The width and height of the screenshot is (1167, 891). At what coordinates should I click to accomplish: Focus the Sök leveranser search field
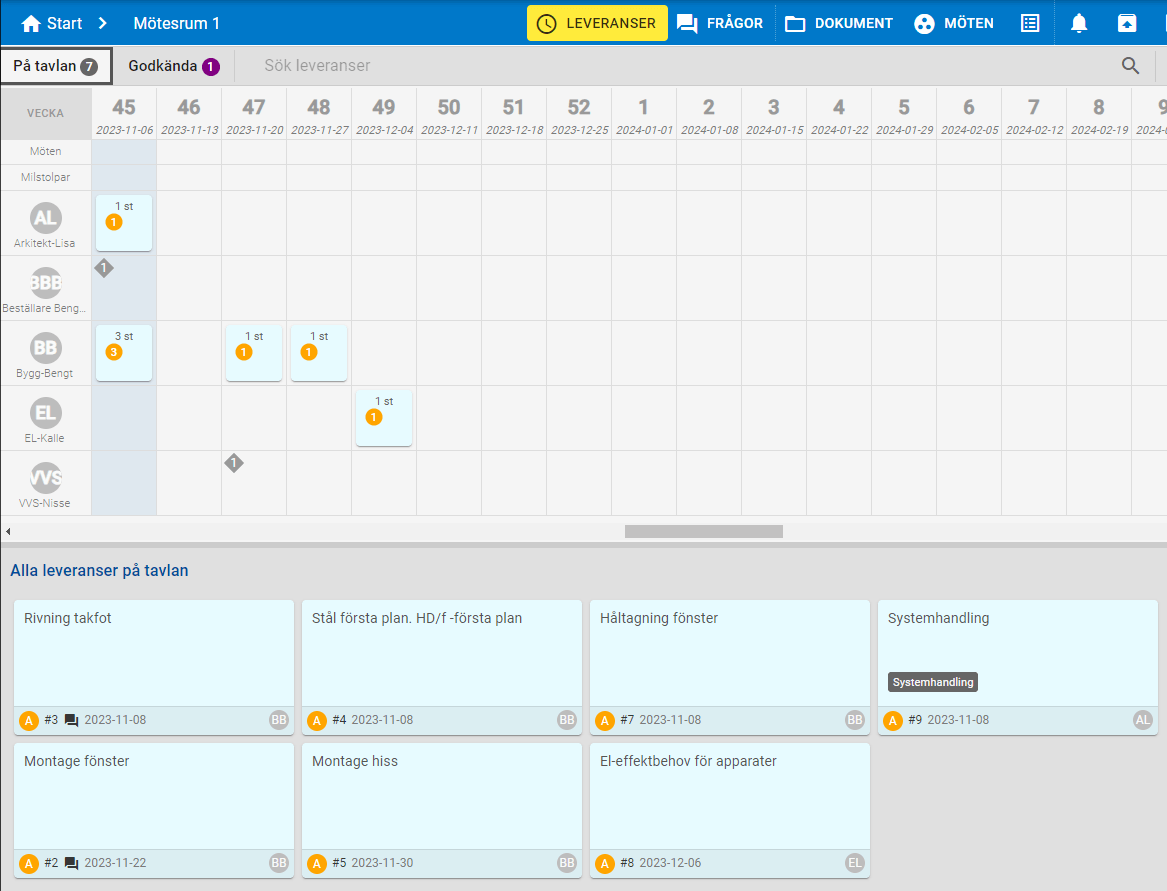click(681, 66)
